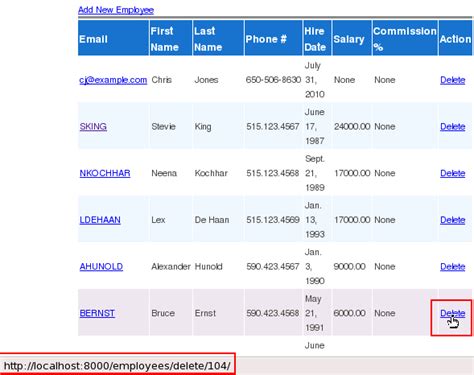Click the last name King
Image resolution: width=474 pixels, height=375 pixels.
[203, 127]
